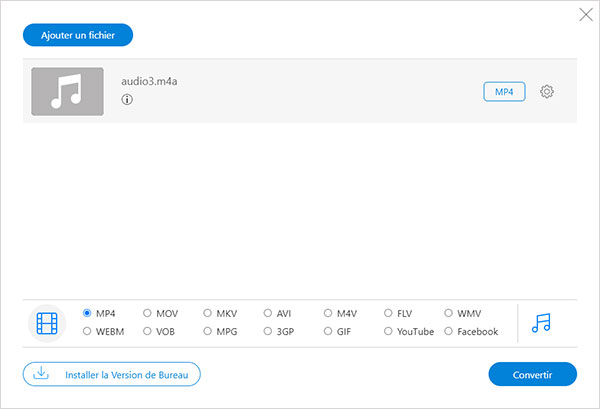
Task: Close the converter window
Action: tap(585, 15)
